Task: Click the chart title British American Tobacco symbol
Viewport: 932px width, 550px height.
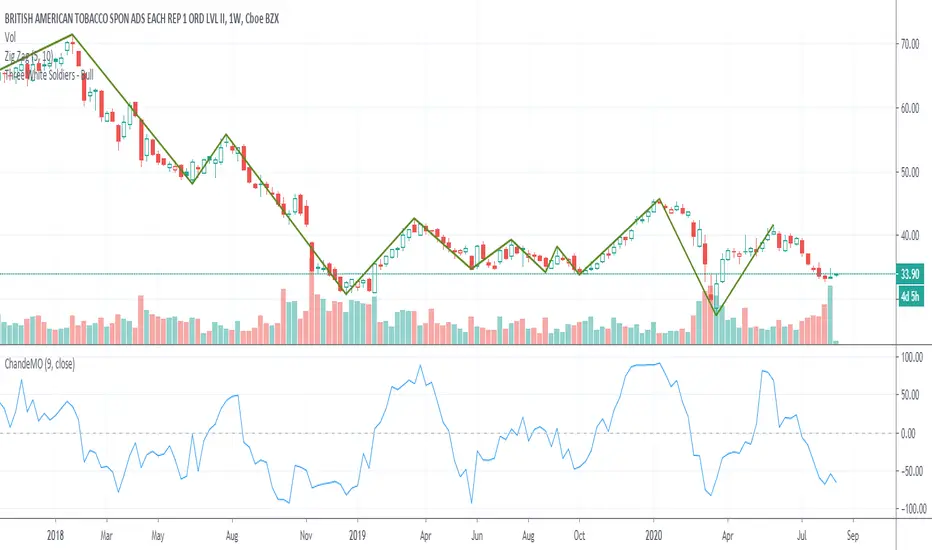Action: (141, 19)
